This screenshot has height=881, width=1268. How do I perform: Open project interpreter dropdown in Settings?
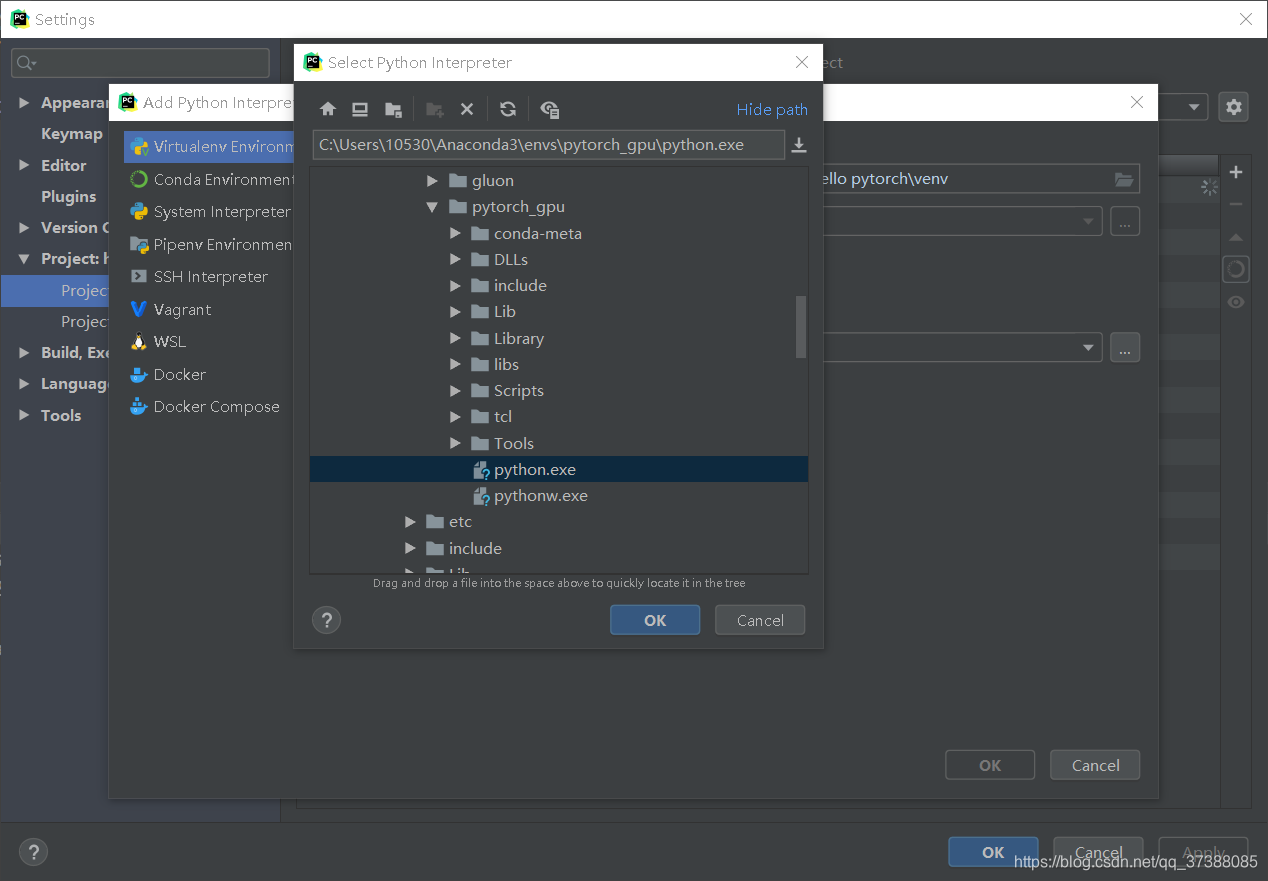1194,107
